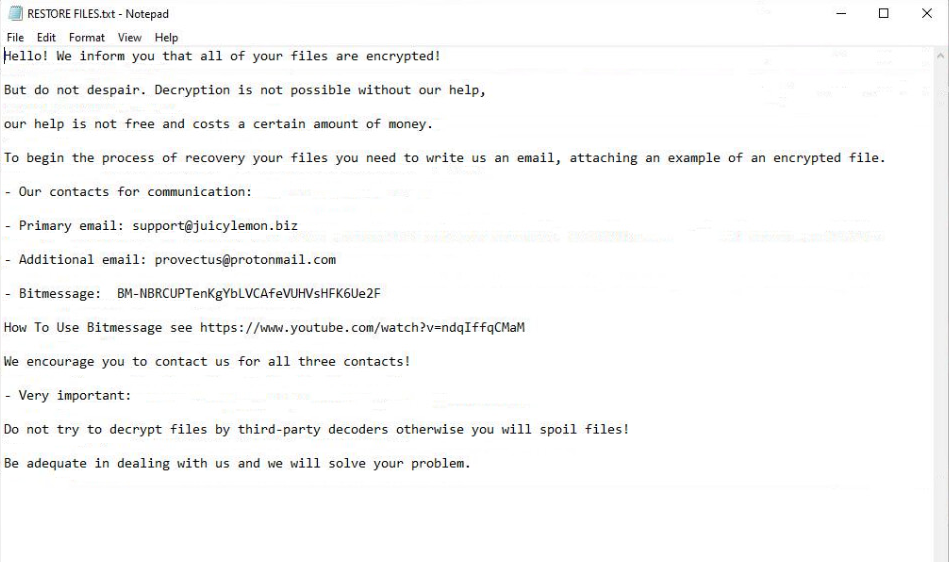Minimize the Notepad window
The height and width of the screenshot is (562, 949).
[x=841, y=14]
